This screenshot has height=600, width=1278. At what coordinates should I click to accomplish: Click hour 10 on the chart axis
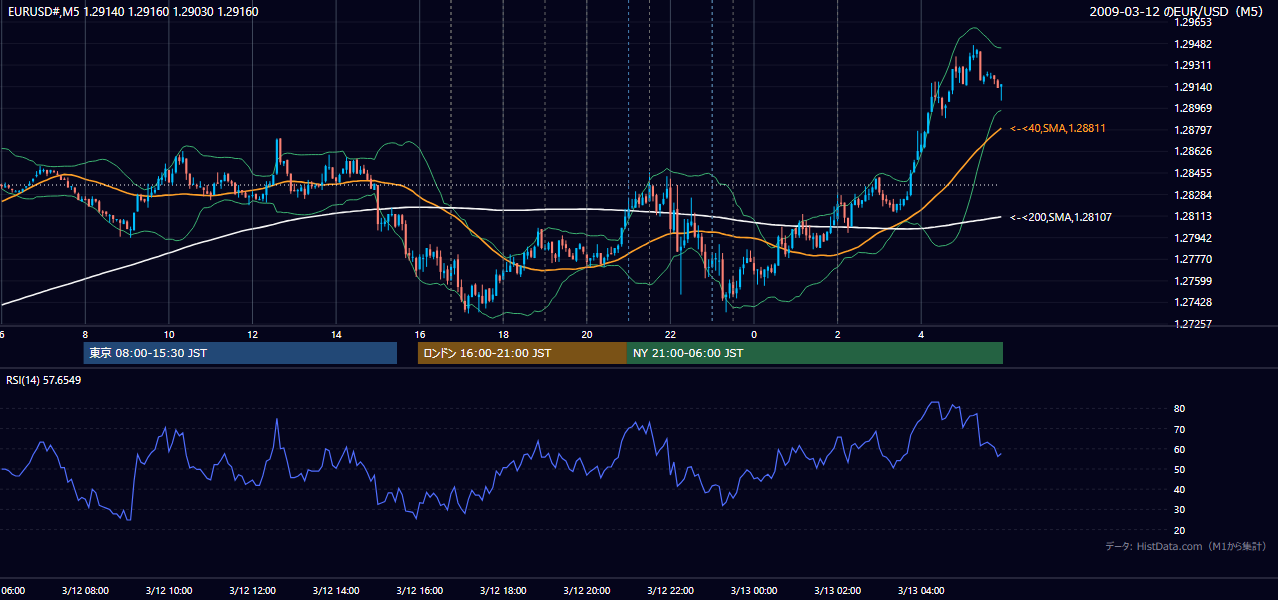point(169,334)
